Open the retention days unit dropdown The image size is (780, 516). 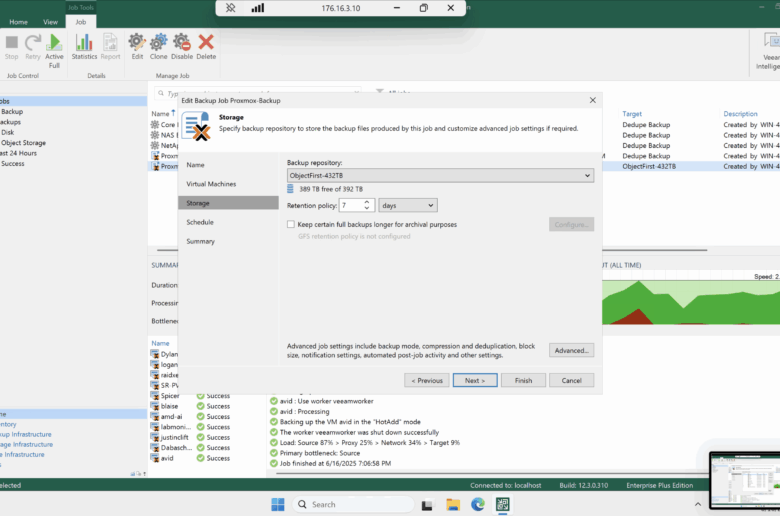click(x=407, y=206)
